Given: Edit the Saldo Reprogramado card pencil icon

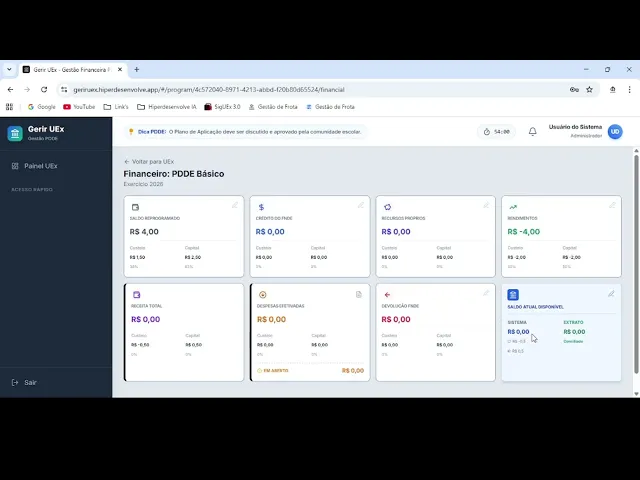Looking at the screenshot, I should point(235,205).
